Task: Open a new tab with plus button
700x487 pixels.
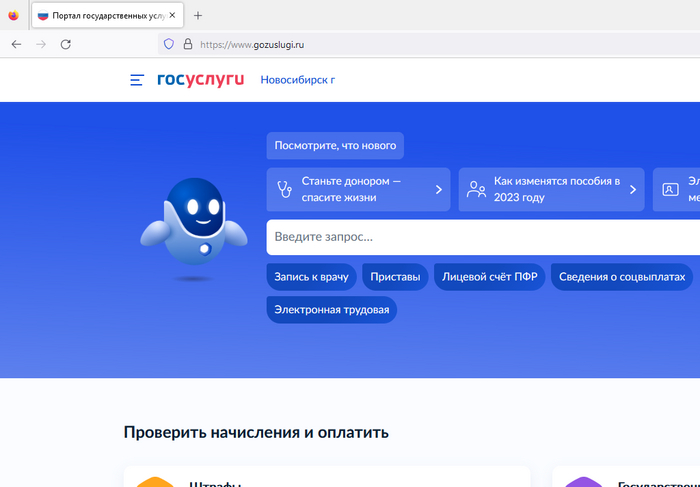Action: tap(198, 16)
